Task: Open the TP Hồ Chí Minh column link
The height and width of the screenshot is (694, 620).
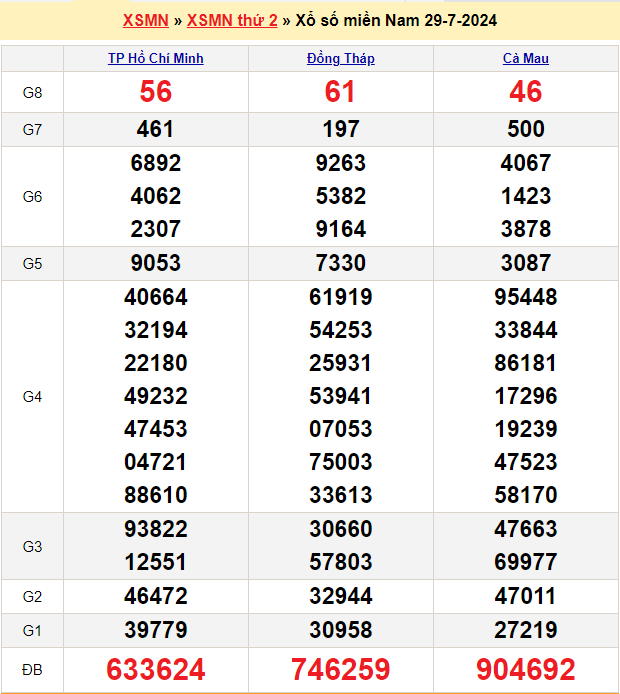Action: [156, 58]
